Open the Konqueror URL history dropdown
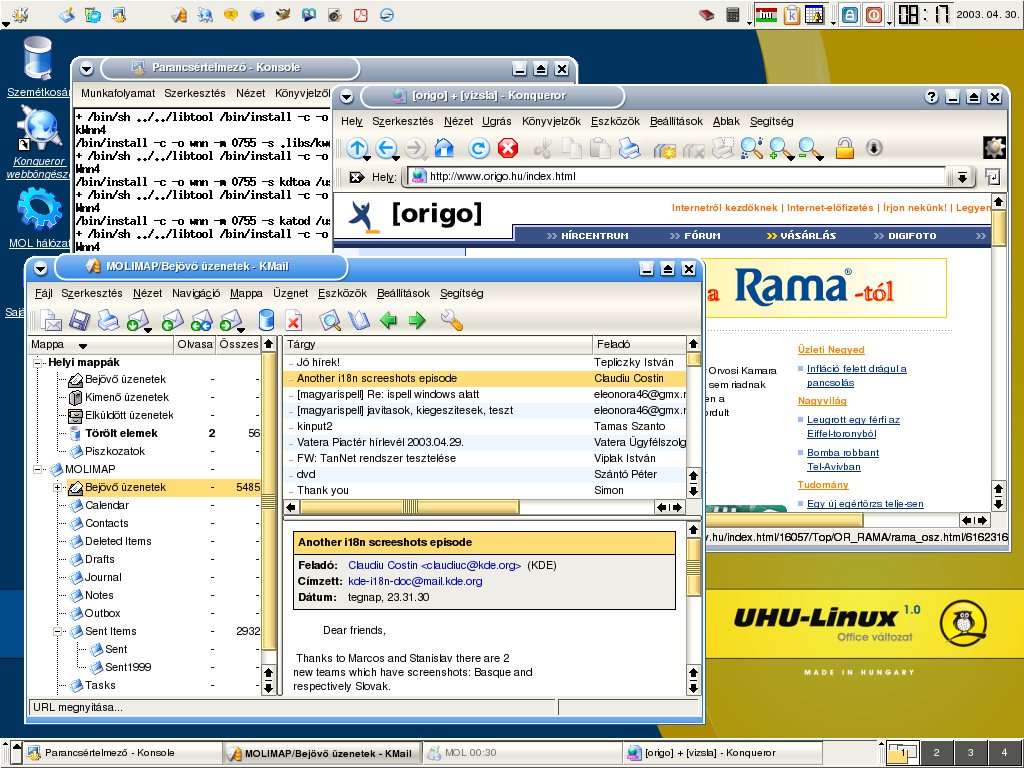The width and height of the screenshot is (1024, 768). coord(962,177)
